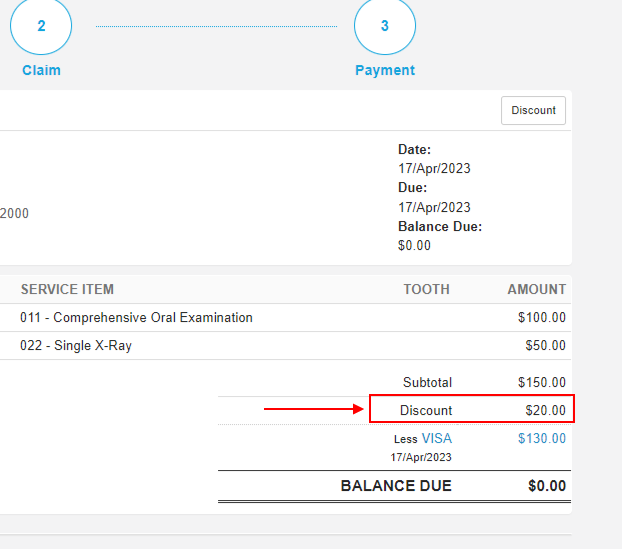Click the $50.00 amount for item 022
Image resolution: width=622 pixels, height=549 pixels.
[545, 346]
